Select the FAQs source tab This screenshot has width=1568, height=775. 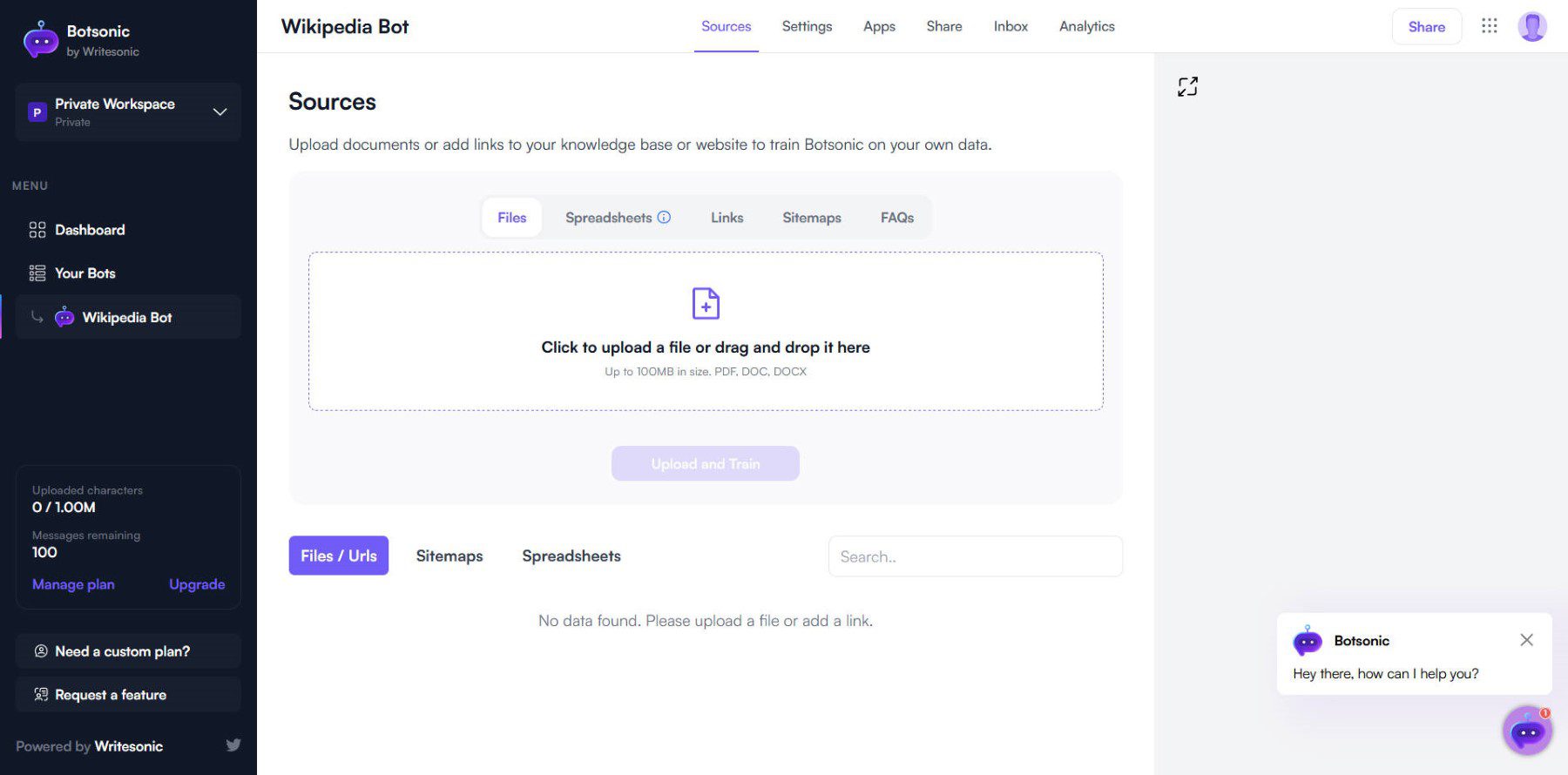896,217
